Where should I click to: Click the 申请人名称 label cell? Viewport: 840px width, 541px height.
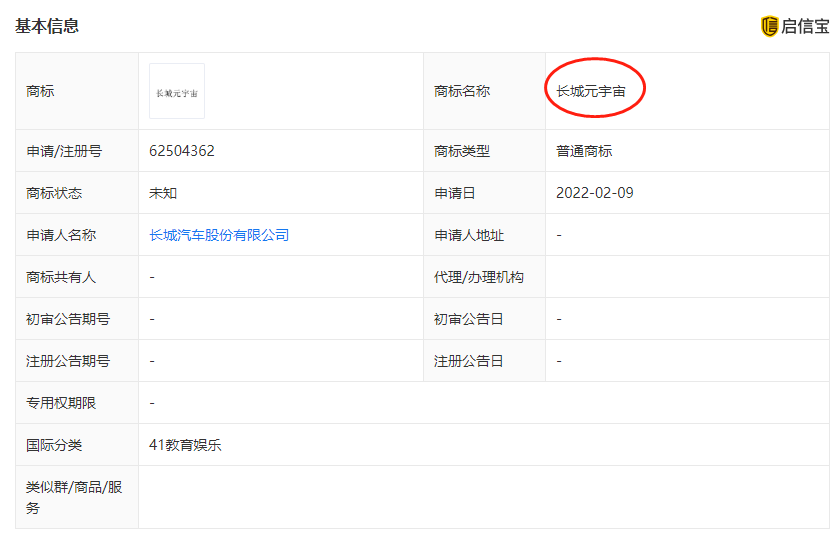click(77, 235)
